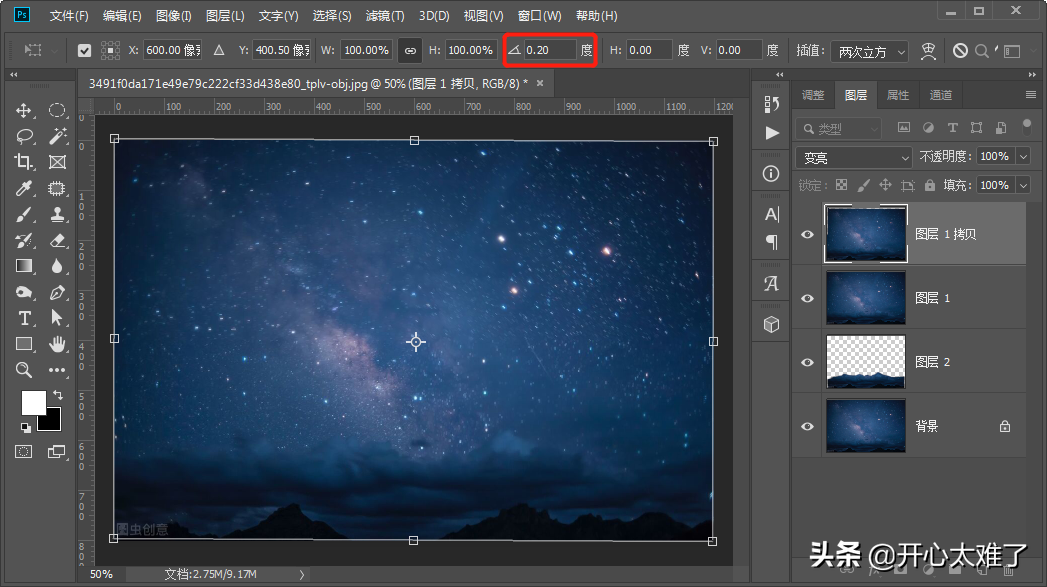Expand the status bar info arrow
Viewport: 1047px width, 587px height.
point(302,574)
